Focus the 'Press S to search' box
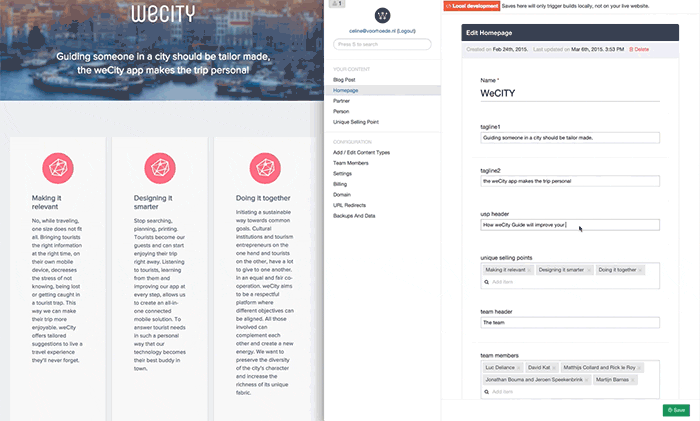Image resolution: width=700 pixels, height=421 pixels. 382,44
